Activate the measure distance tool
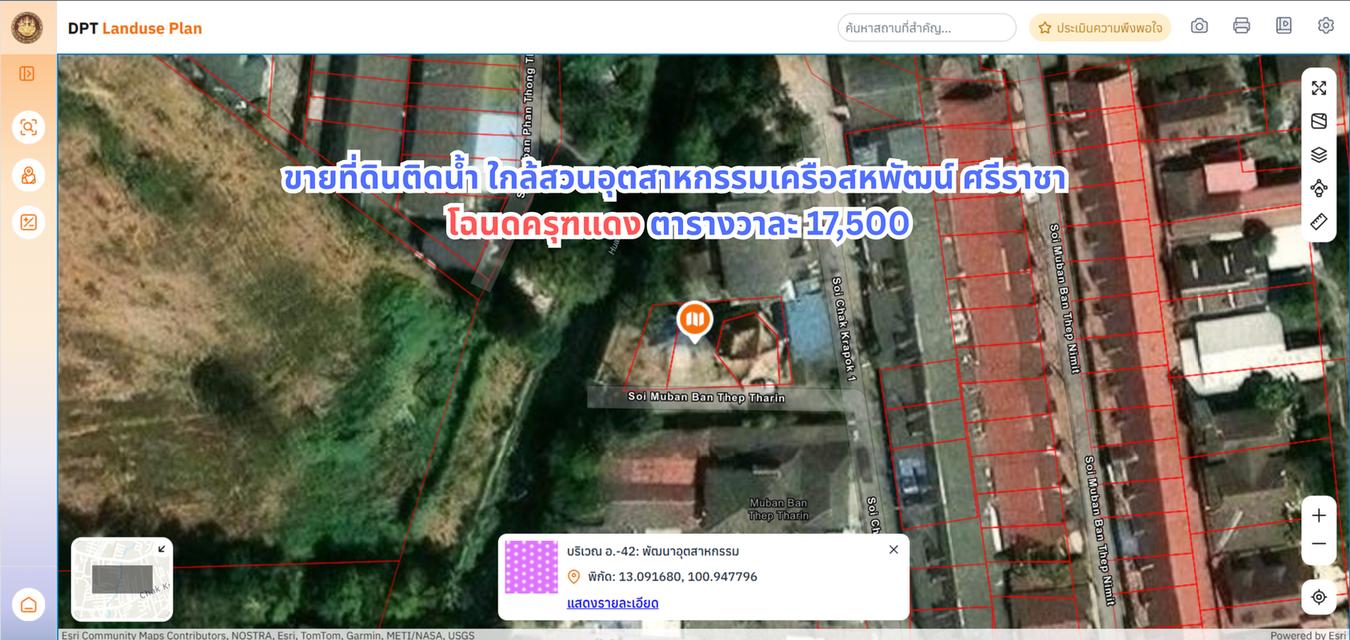The image size is (1350, 640). tap(1319, 222)
